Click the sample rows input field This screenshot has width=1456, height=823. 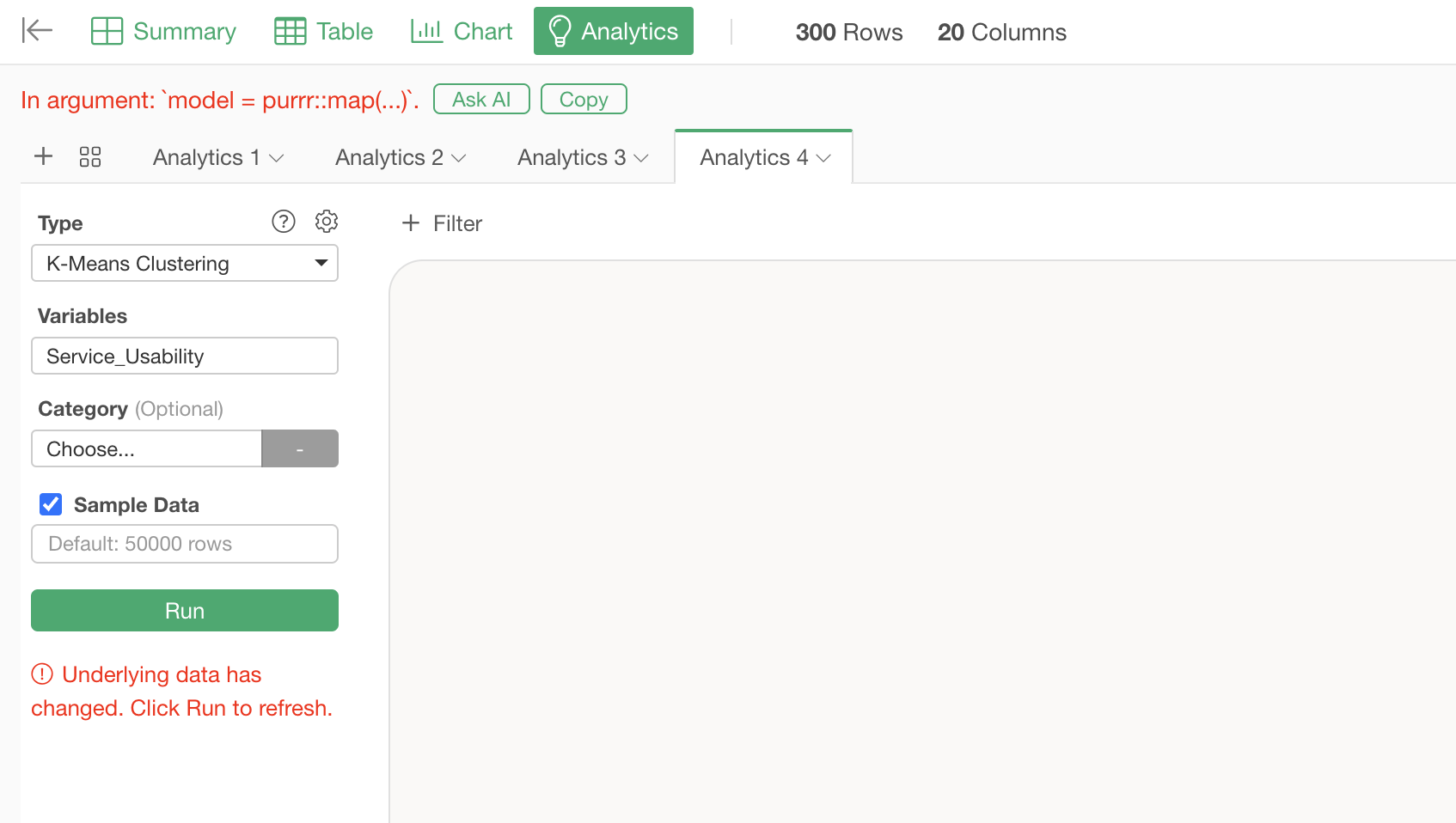tap(184, 544)
